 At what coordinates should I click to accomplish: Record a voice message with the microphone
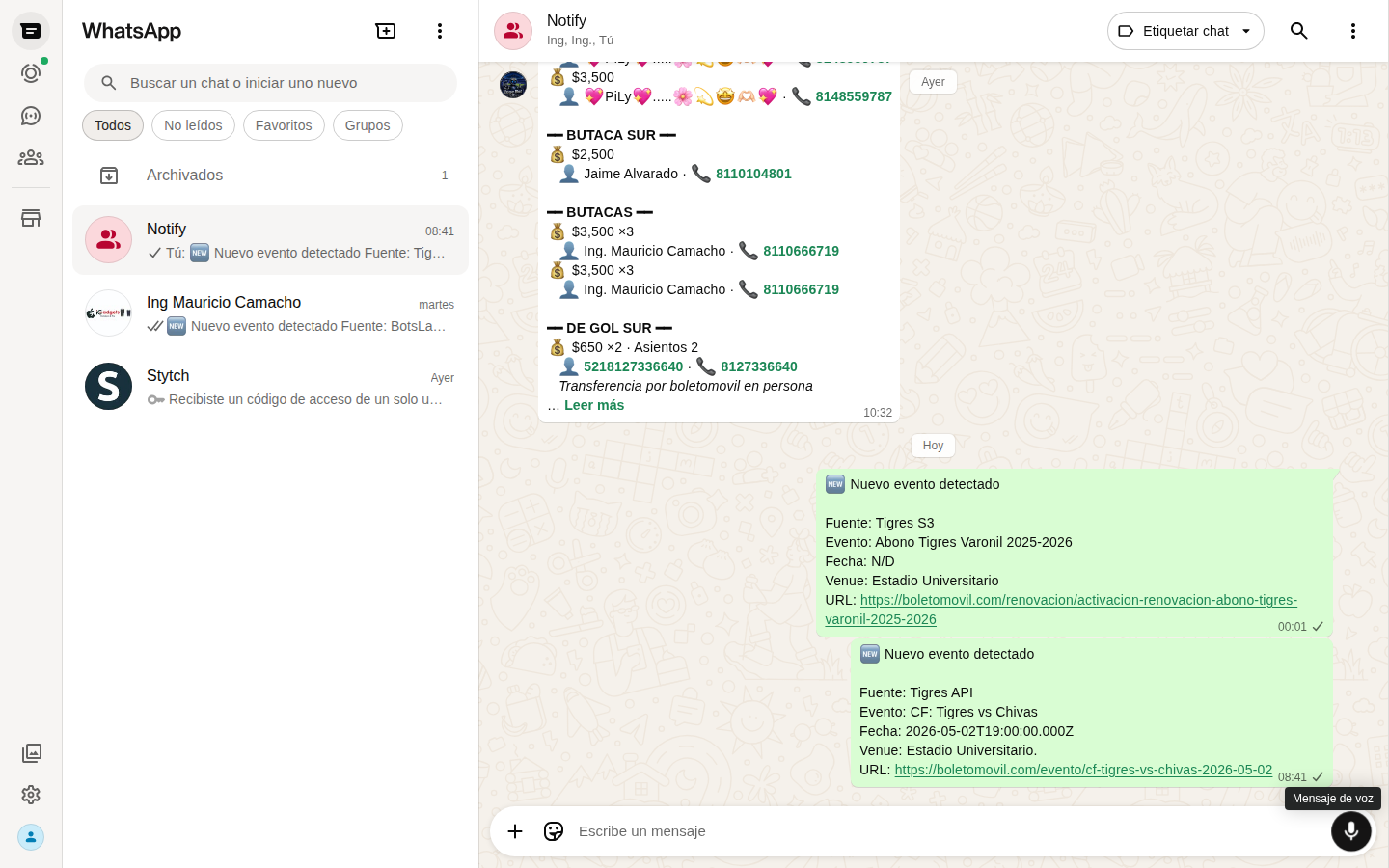[1351, 831]
